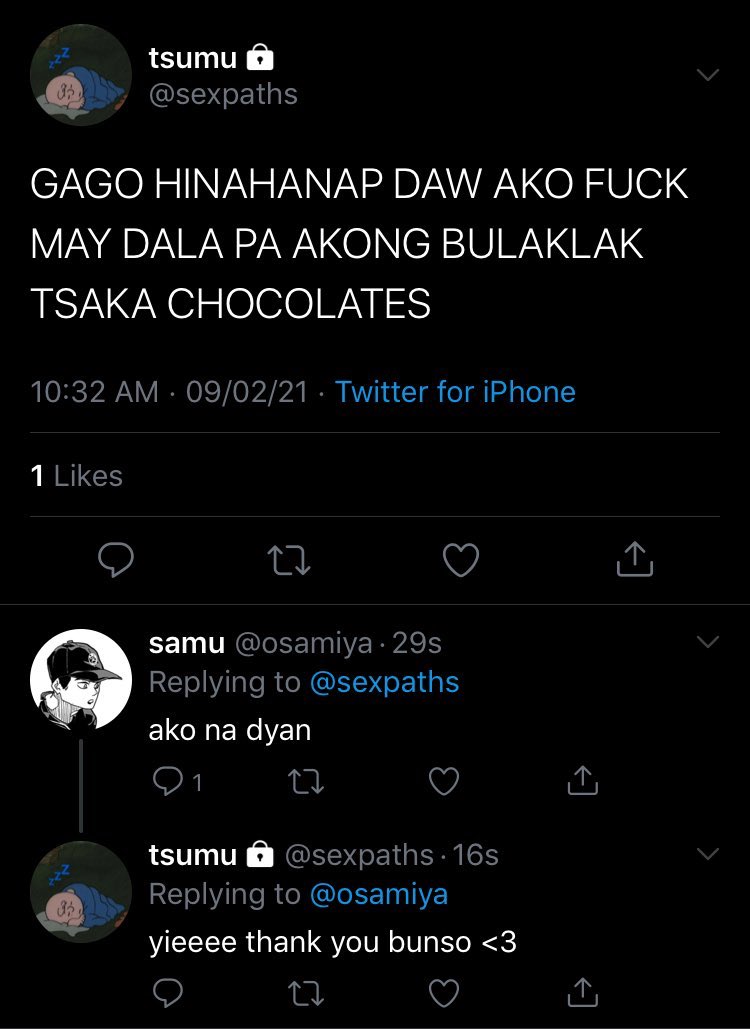The width and height of the screenshot is (750, 1029).
Task: Share the main tweet
Action: (635, 559)
